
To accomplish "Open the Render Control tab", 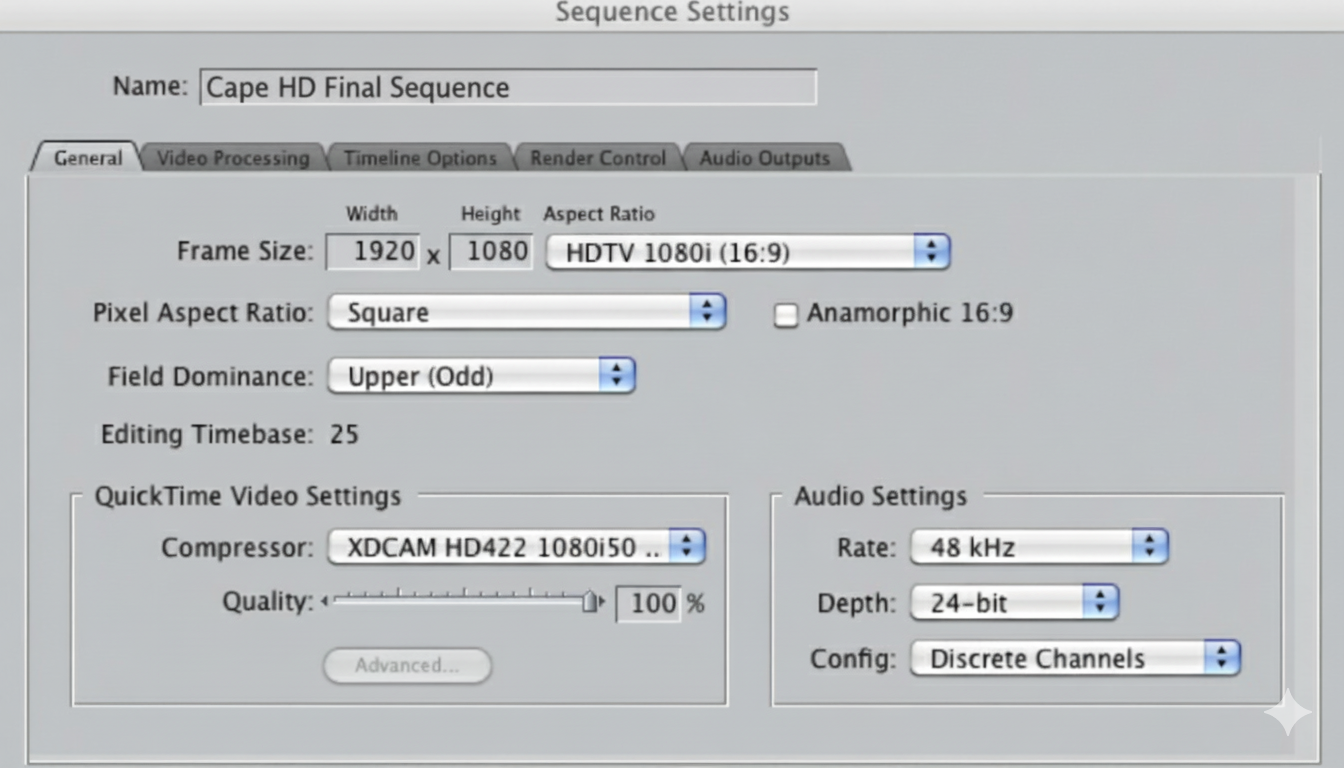I will click(x=597, y=158).
